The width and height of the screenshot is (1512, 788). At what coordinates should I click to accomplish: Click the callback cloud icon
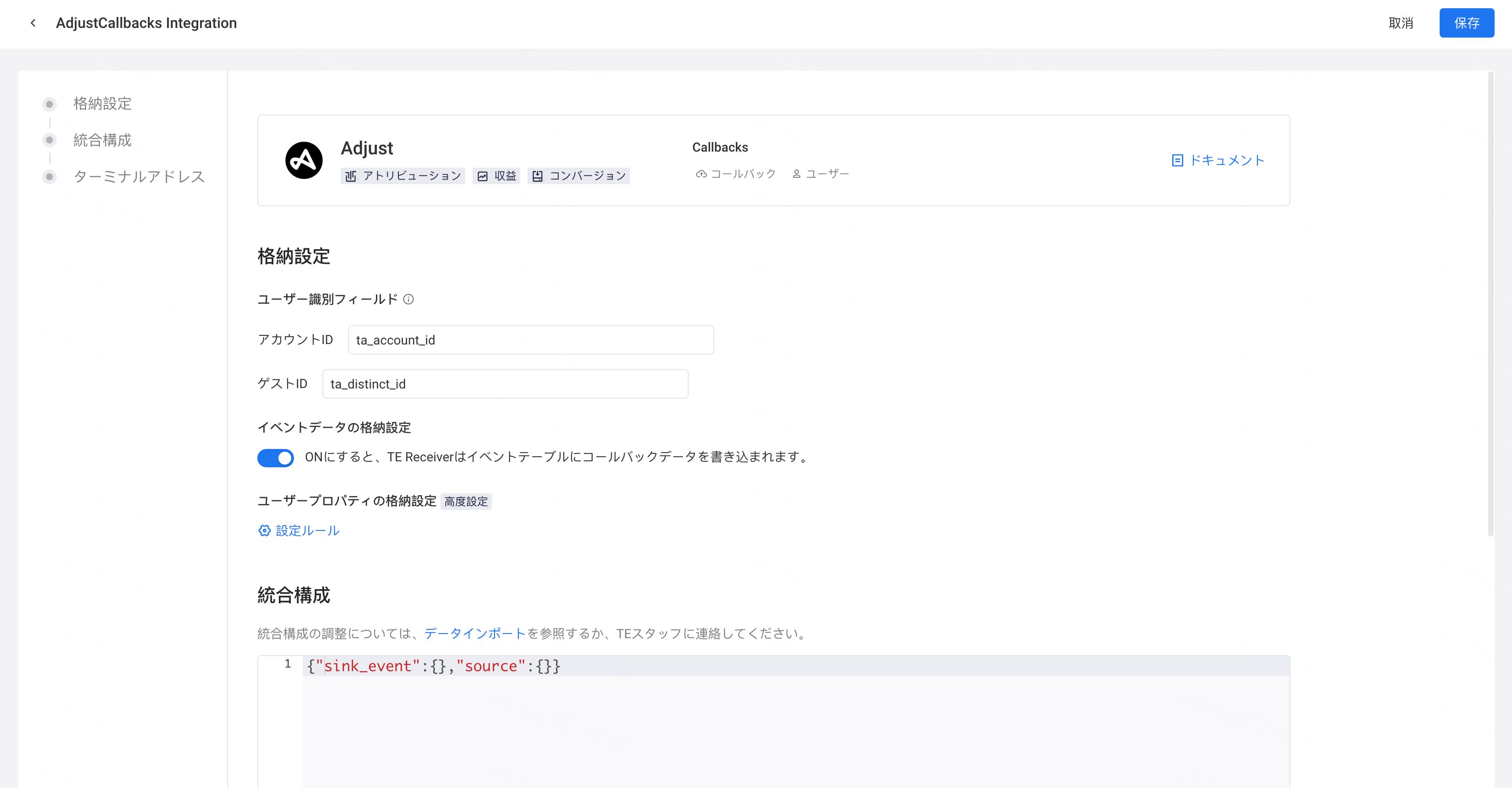click(x=701, y=174)
